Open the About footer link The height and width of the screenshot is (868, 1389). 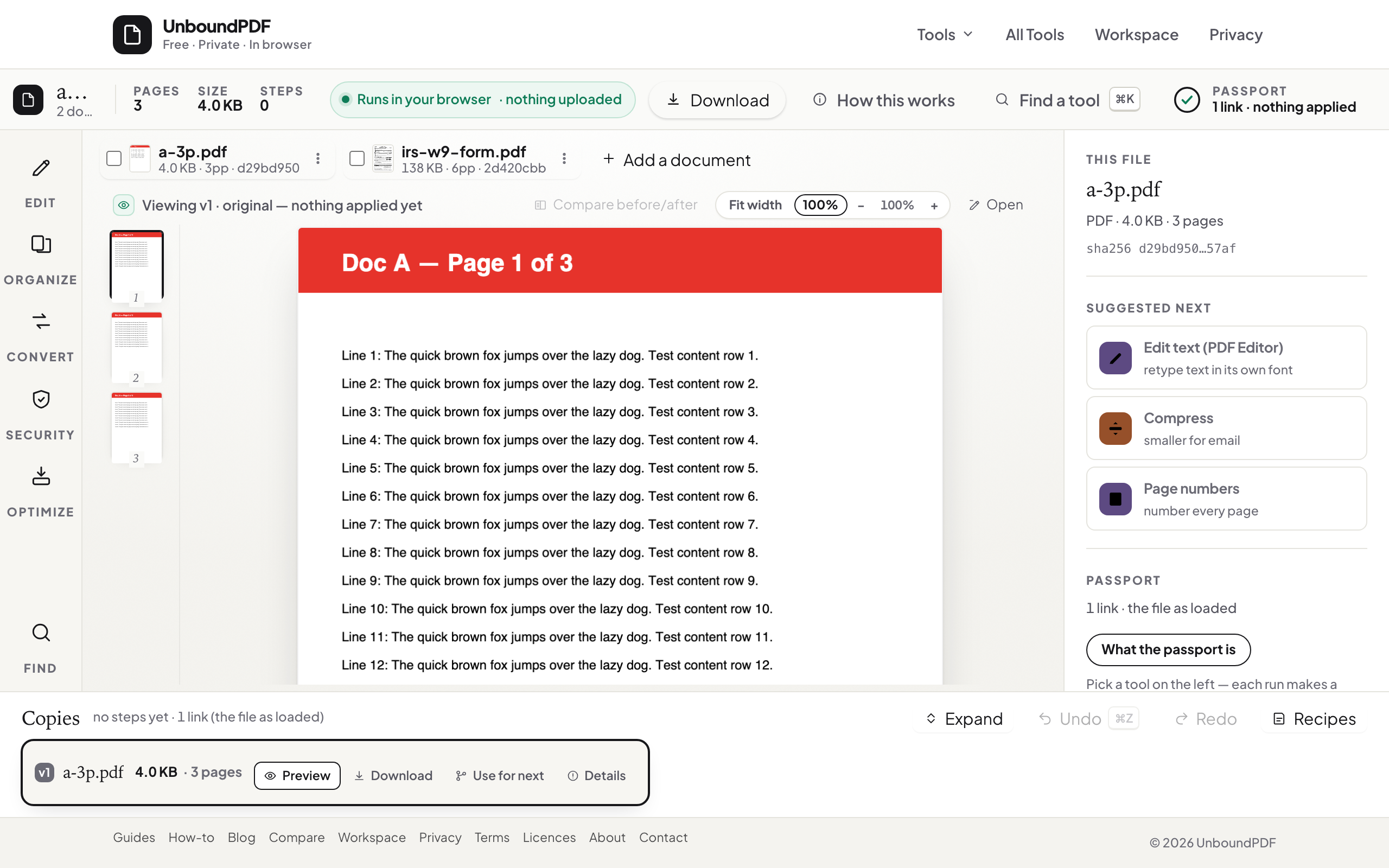[607, 838]
